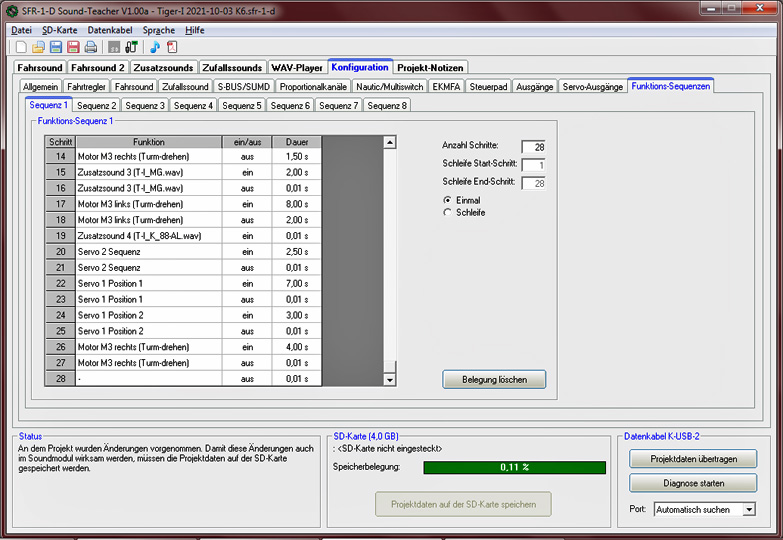Select the Schleife radio button

pyautogui.click(x=447, y=212)
